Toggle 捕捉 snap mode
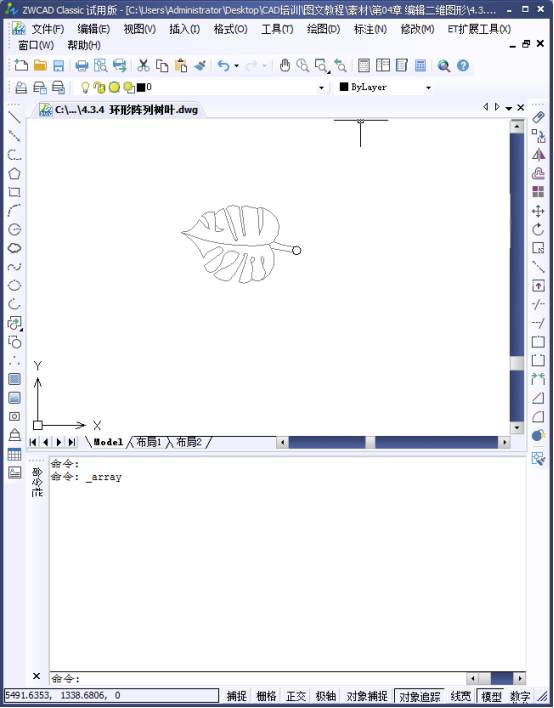The image size is (554, 708). [x=236, y=696]
